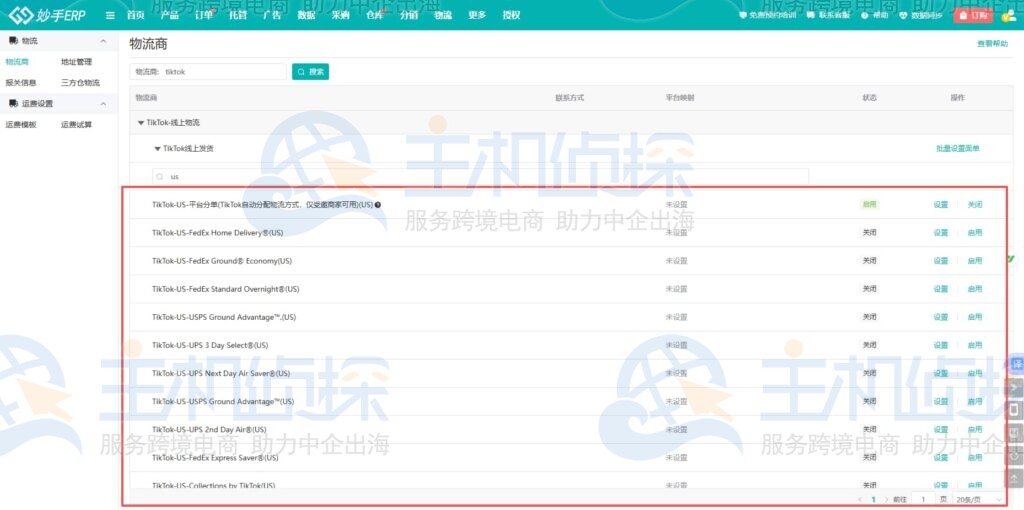Select TikTok-US-FedEx Standard Overnight text
Screen dimensions: 1024x510
pos(225,289)
